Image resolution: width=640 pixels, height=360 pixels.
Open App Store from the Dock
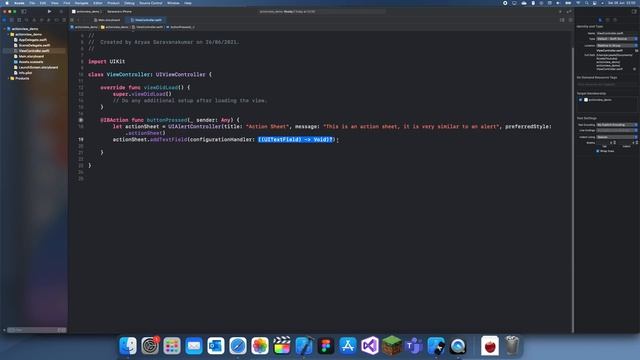(348, 346)
